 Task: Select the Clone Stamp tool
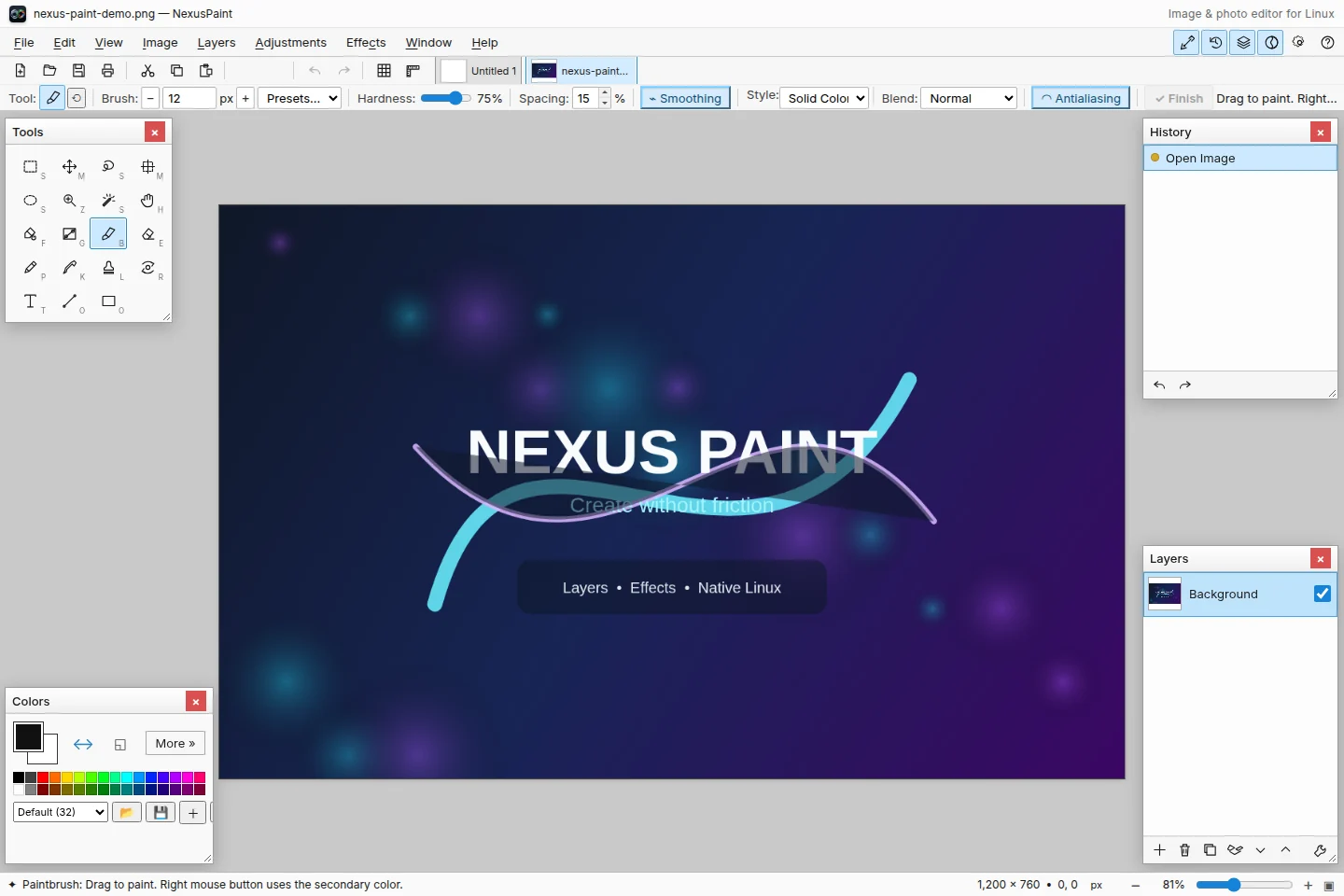point(109,268)
